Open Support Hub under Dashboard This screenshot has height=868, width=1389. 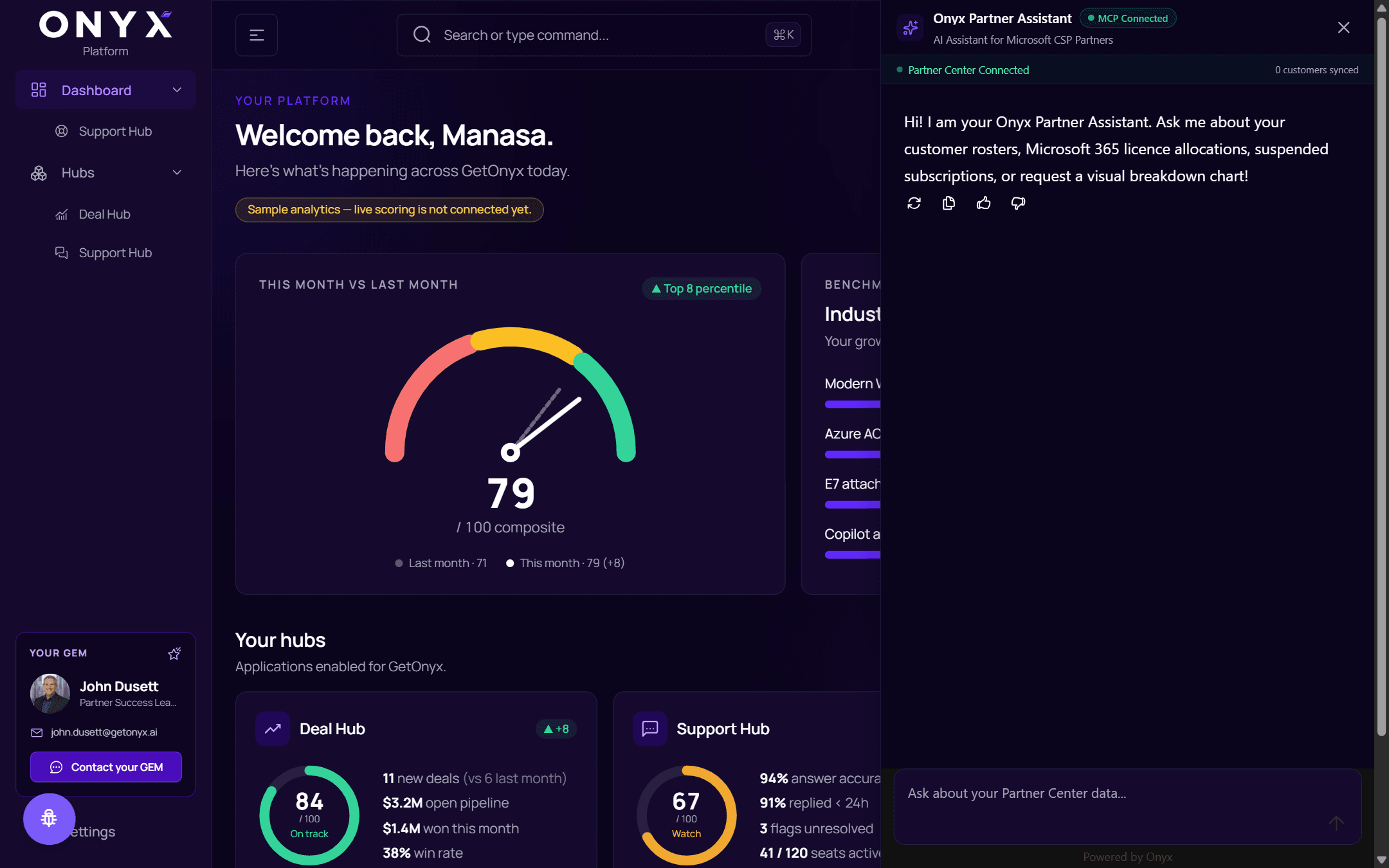[x=115, y=131]
